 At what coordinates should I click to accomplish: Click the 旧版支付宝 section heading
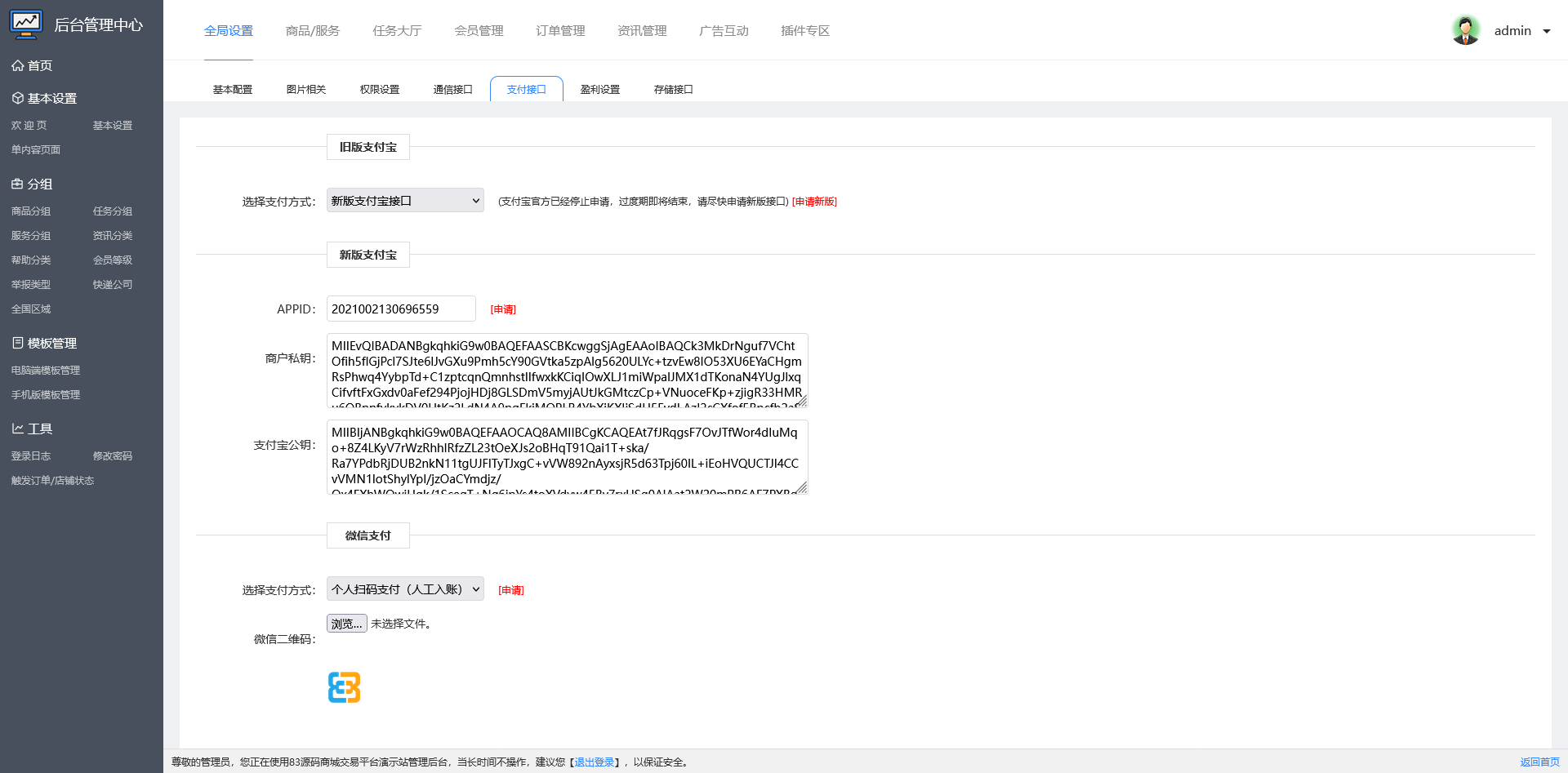point(368,147)
